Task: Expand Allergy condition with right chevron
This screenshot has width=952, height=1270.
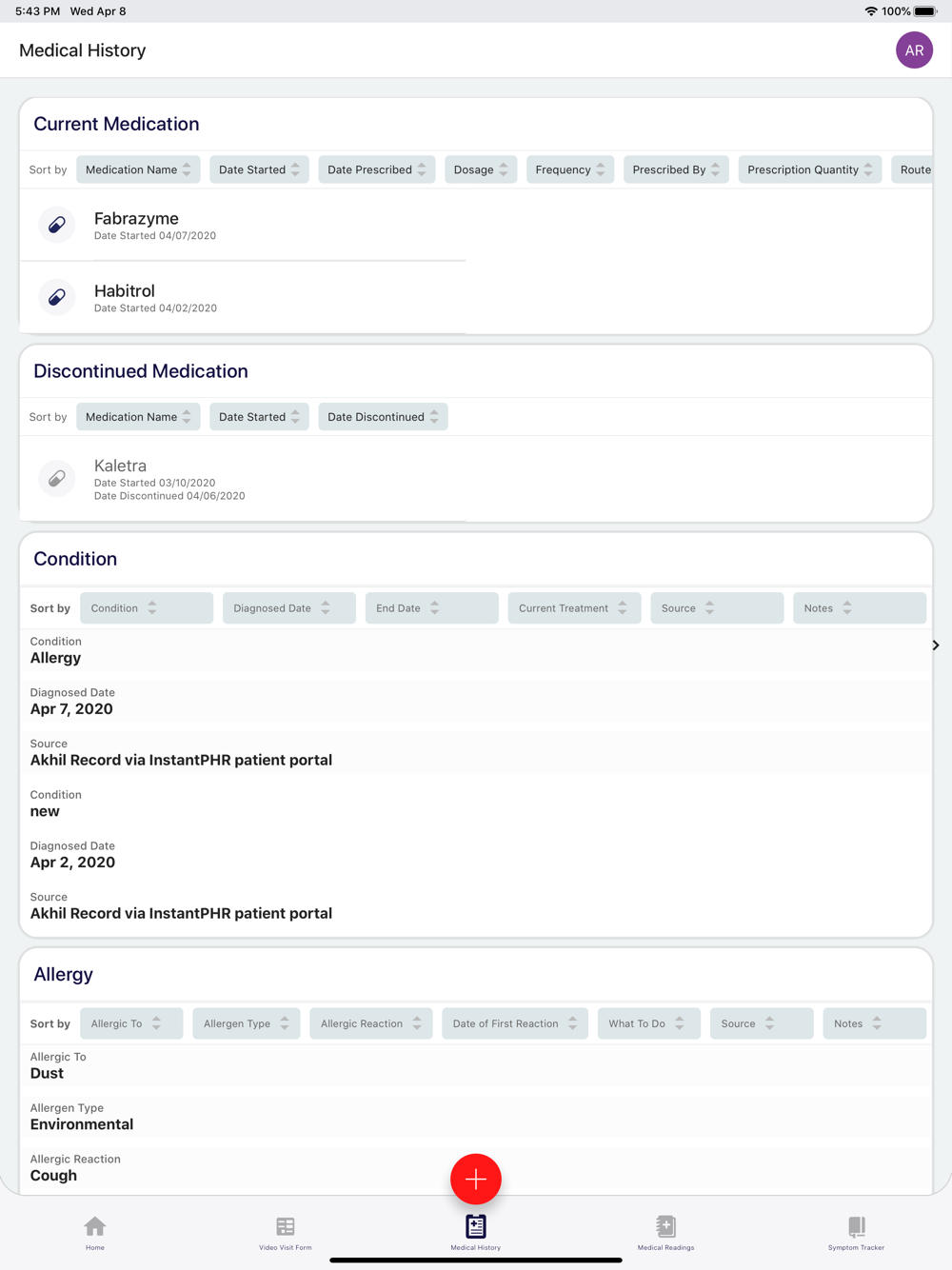Action: 936,645
